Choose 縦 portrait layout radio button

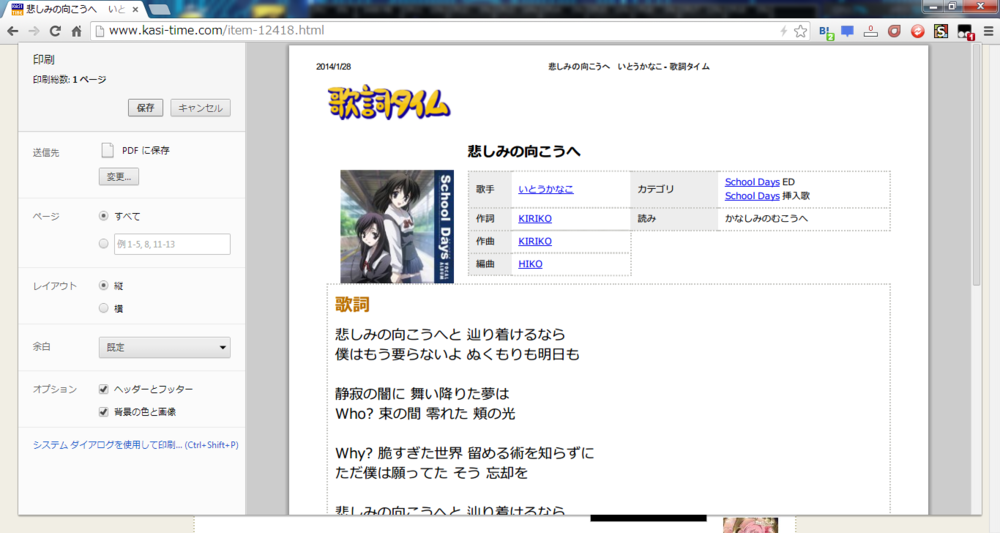pyautogui.click(x=103, y=286)
